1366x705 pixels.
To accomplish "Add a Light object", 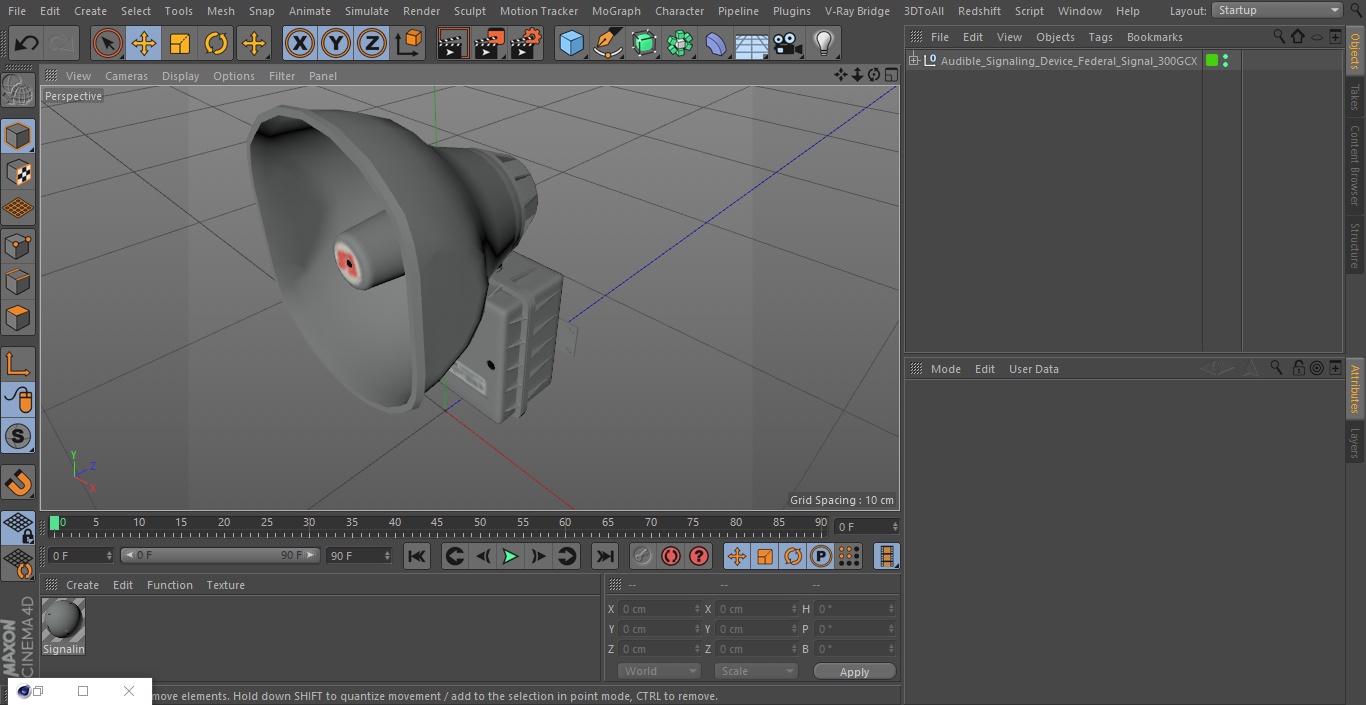I will click(x=823, y=44).
